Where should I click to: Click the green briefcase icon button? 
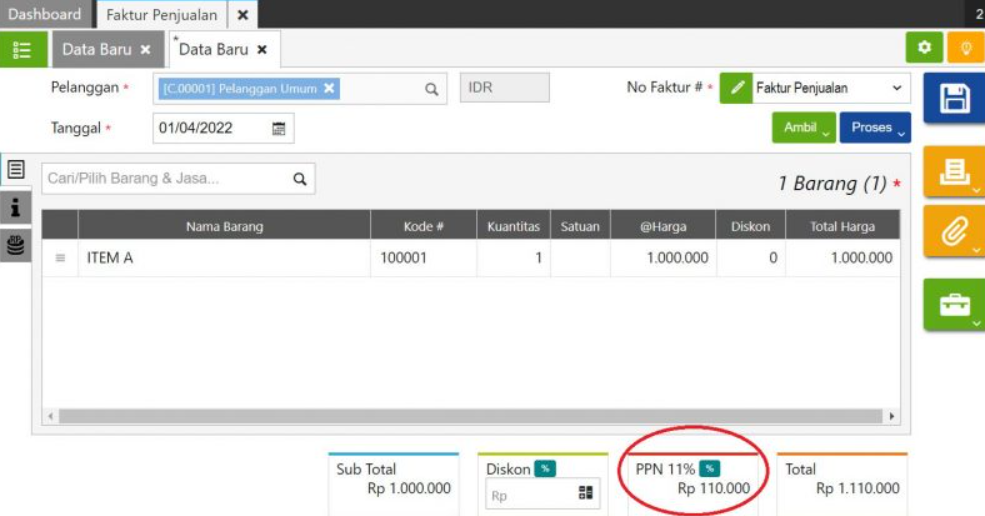[954, 304]
